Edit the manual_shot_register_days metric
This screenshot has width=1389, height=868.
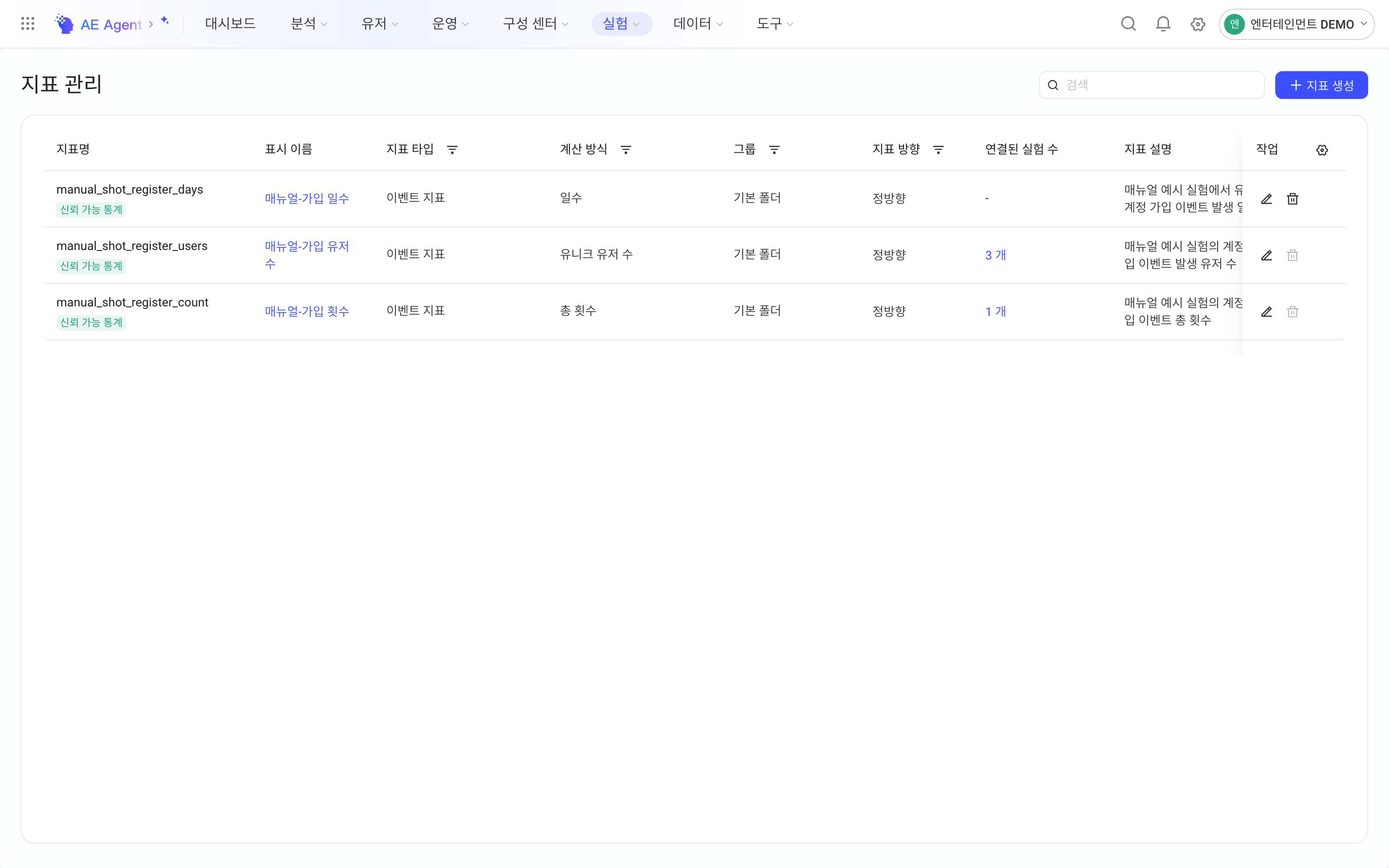pos(1267,199)
